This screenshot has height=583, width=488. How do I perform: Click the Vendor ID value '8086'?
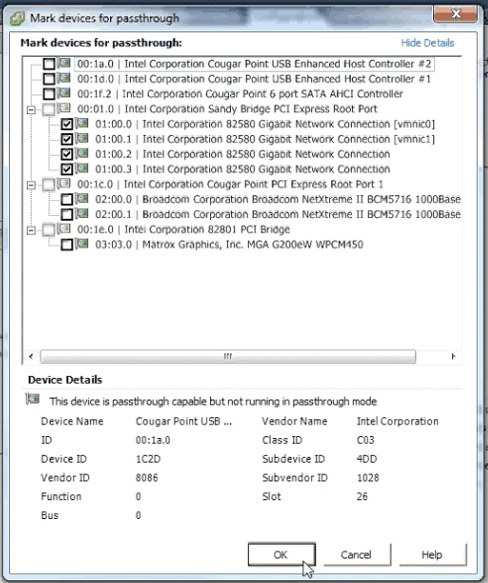coord(147,477)
